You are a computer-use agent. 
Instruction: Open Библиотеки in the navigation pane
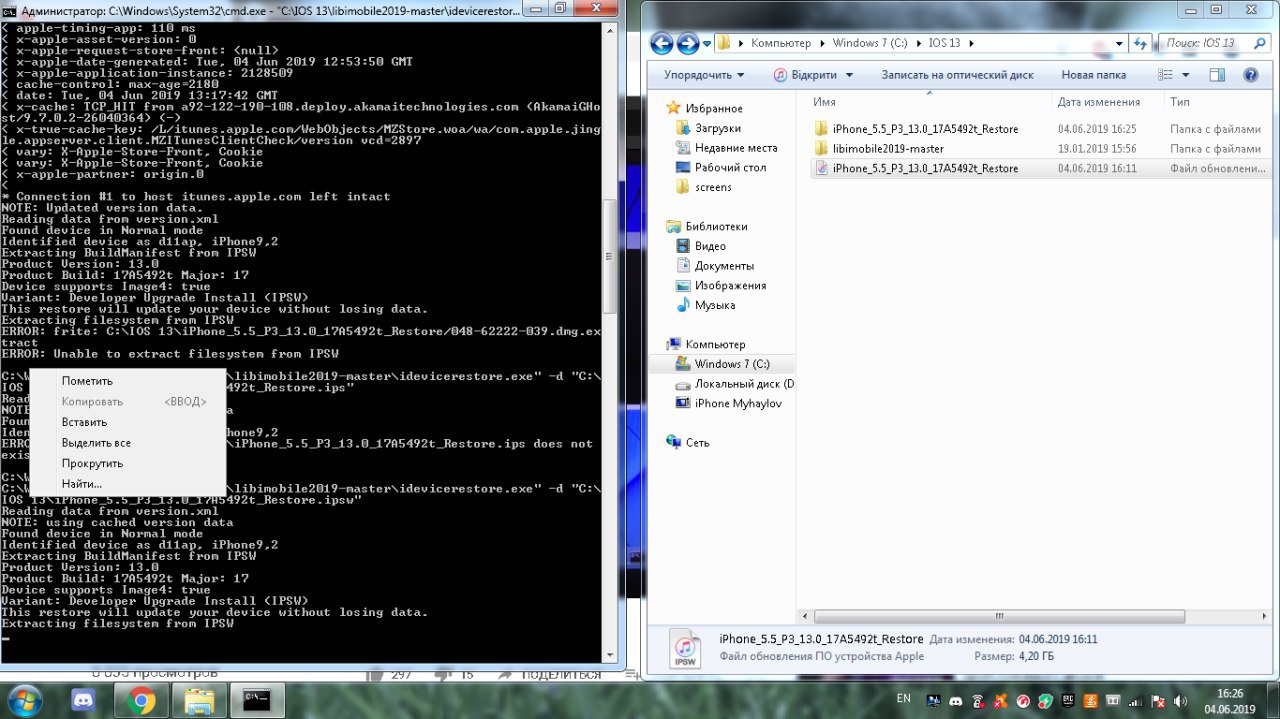point(716,226)
